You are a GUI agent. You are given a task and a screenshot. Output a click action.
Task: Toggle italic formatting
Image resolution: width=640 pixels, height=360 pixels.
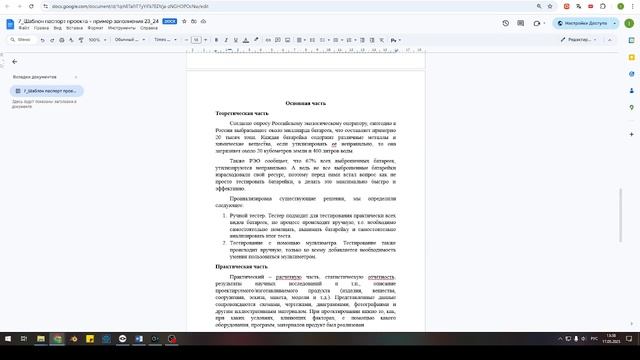[x=226, y=40]
